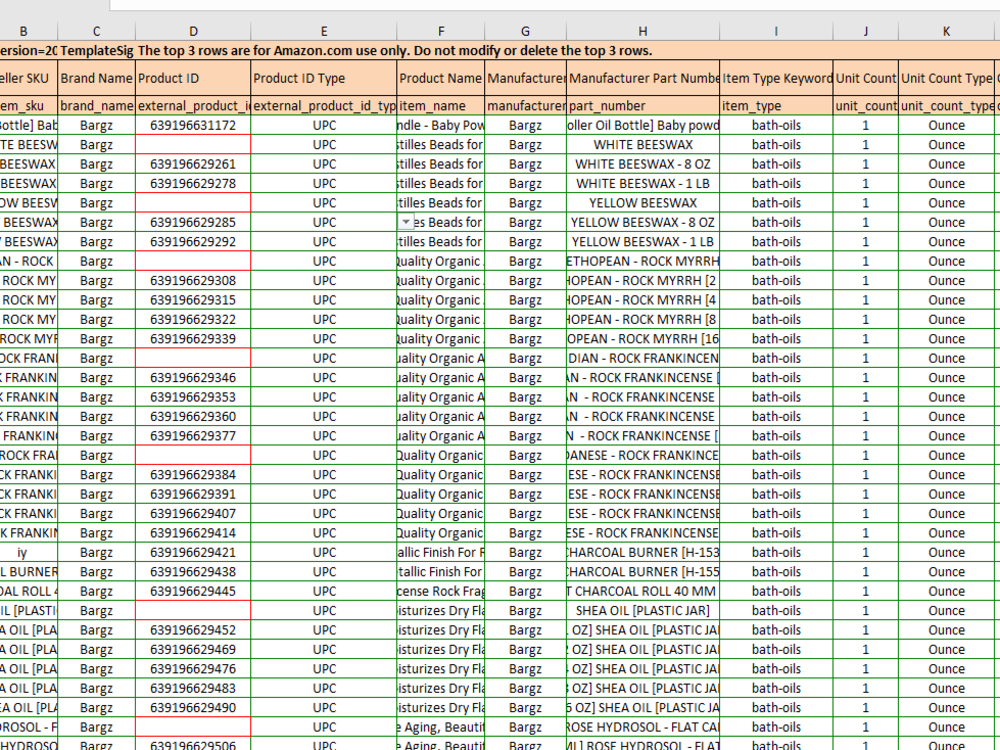Select Product ID cell 639196629360

[193, 416]
